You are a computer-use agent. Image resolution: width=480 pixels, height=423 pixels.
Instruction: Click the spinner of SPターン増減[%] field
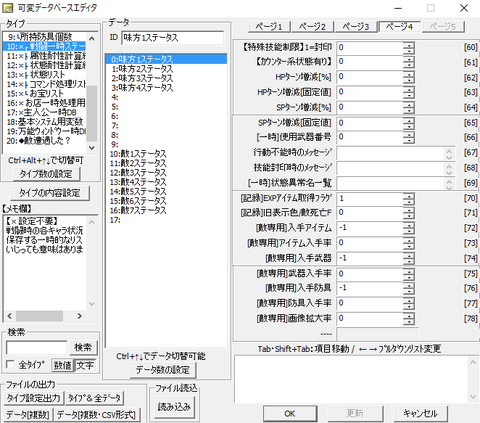pos(409,107)
